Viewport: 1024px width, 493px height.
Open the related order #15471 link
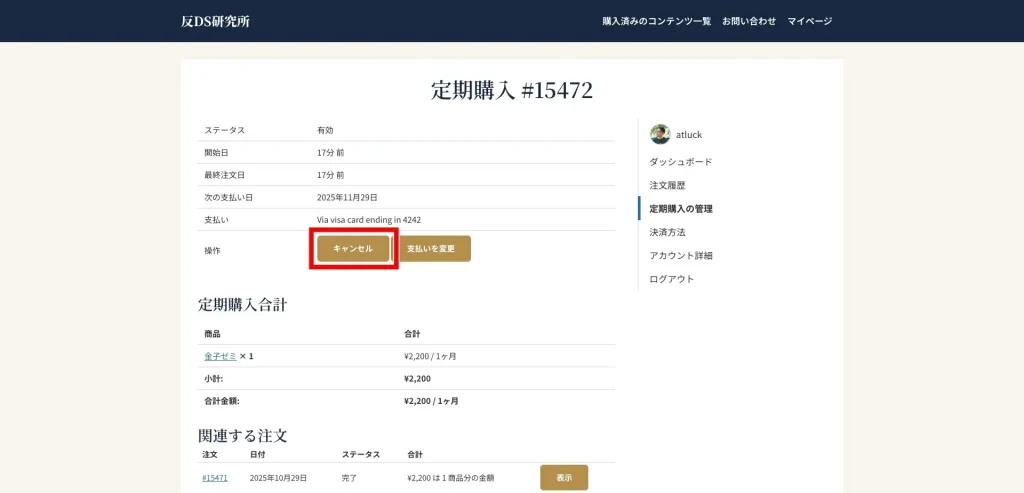click(214, 478)
